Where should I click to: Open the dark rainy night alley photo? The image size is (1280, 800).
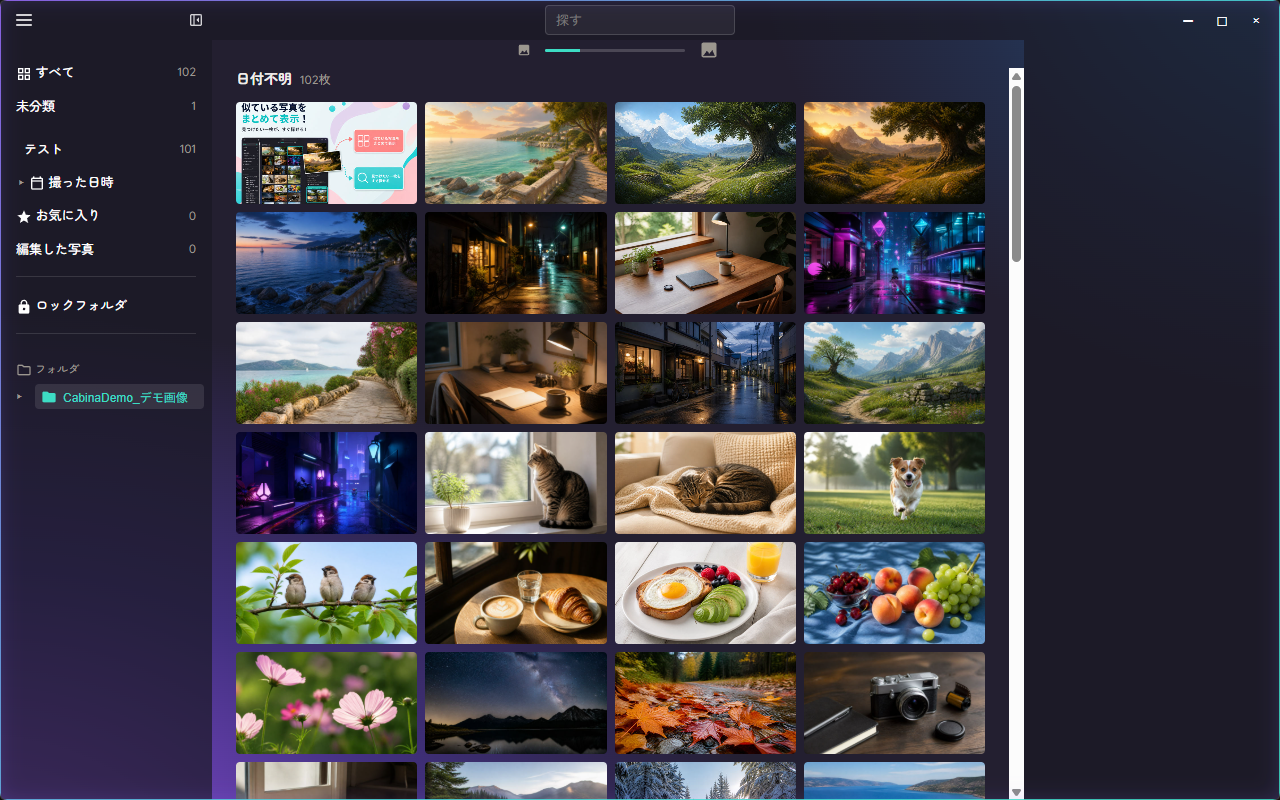[516, 263]
